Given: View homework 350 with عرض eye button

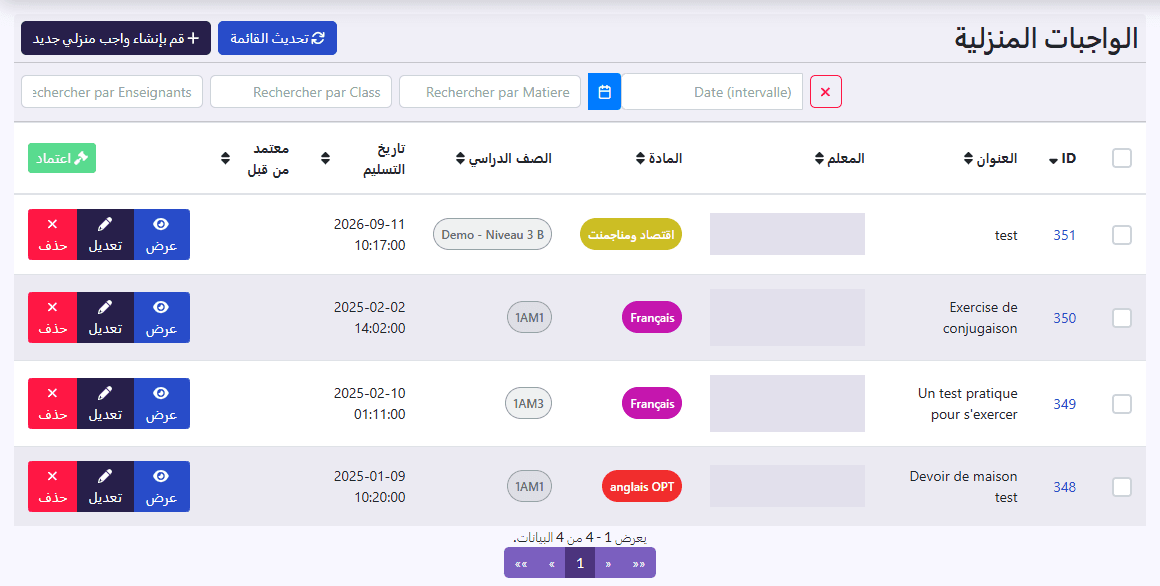Looking at the screenshot, I should pos(161,317).
